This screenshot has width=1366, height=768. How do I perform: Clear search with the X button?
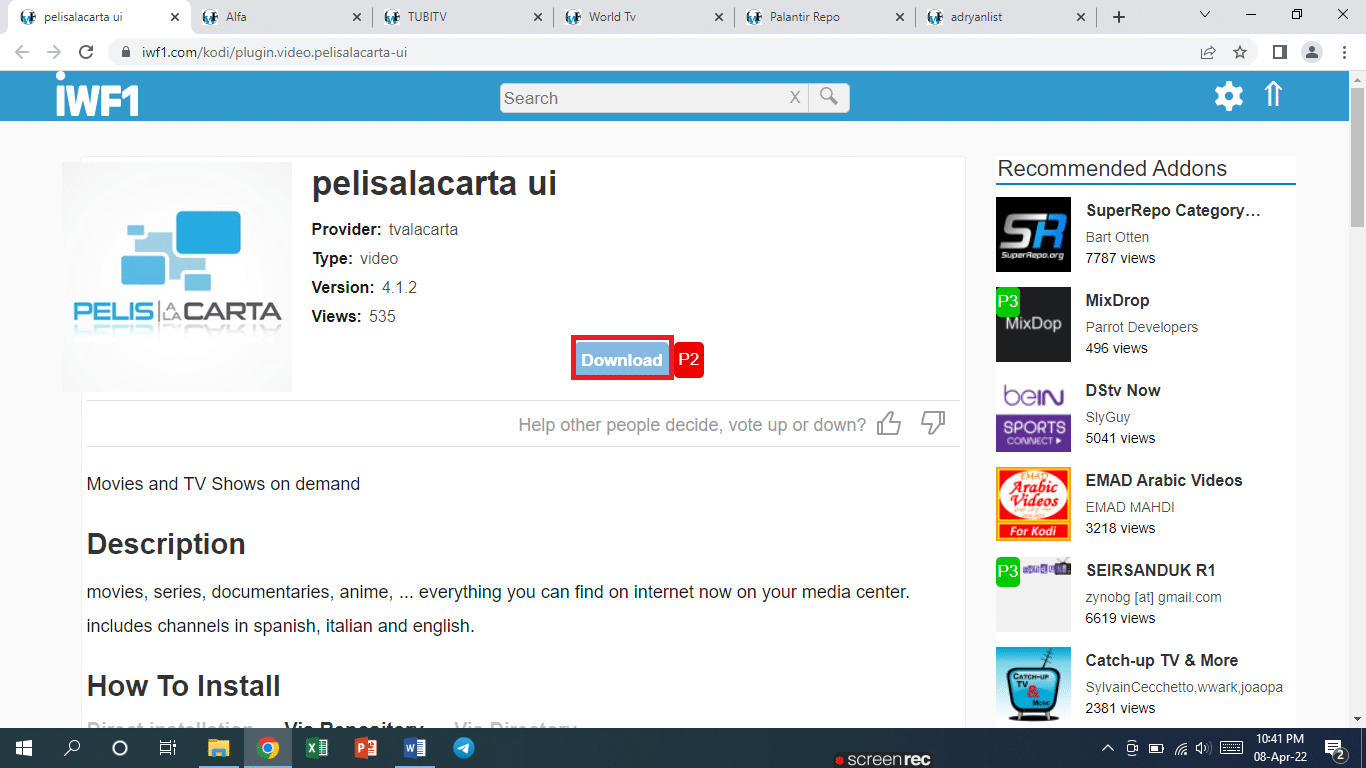click(795, 97)
